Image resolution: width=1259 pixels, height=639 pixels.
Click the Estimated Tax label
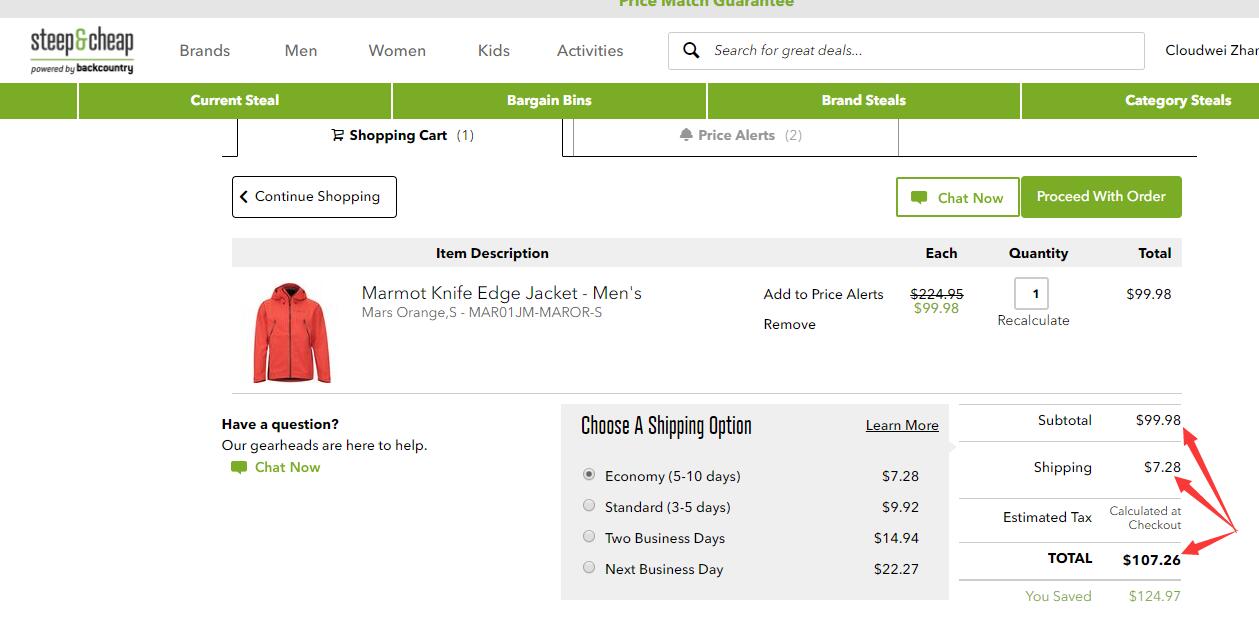click(x=1047, y=517)
